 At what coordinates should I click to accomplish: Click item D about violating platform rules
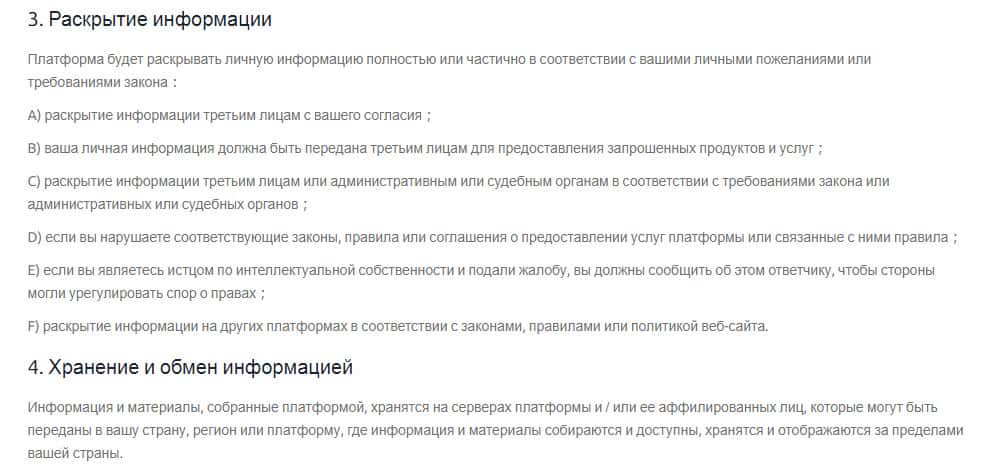pos(492,237)
